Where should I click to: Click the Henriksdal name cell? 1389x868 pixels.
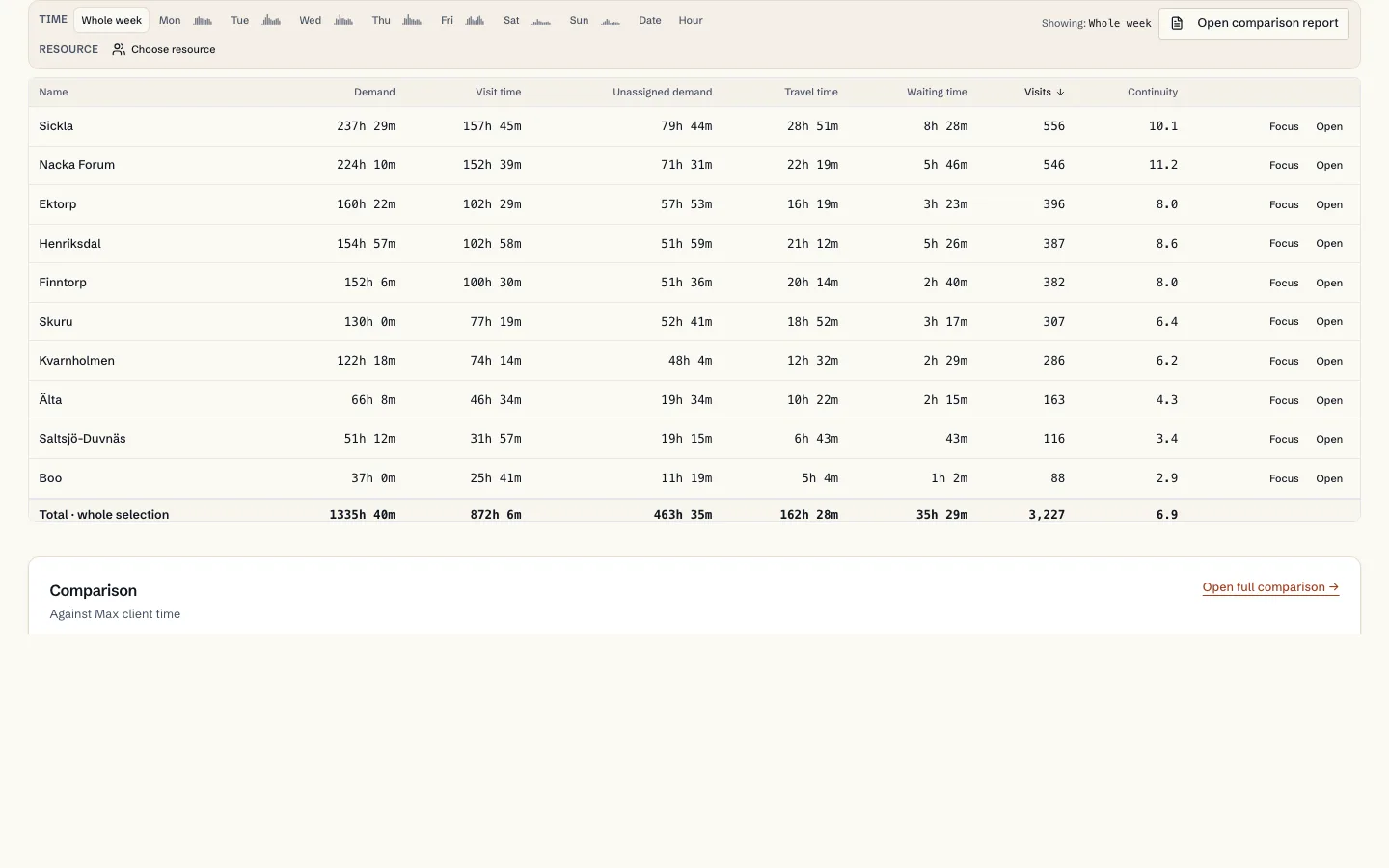click(x=69, y=244)
